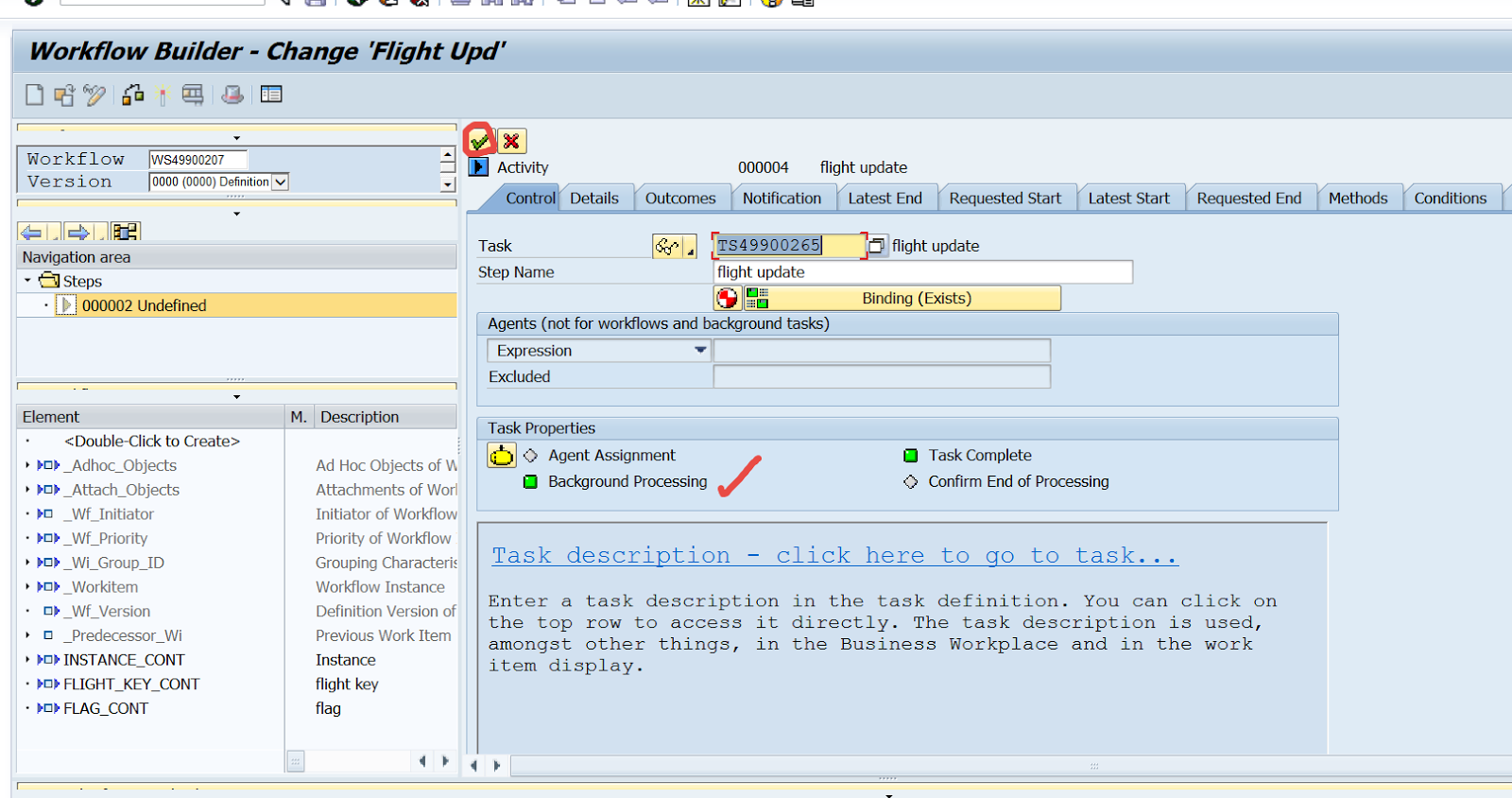Switch to the Conditions tab
Viewport: 1512px width, 798px height.
click(1451, 199)
